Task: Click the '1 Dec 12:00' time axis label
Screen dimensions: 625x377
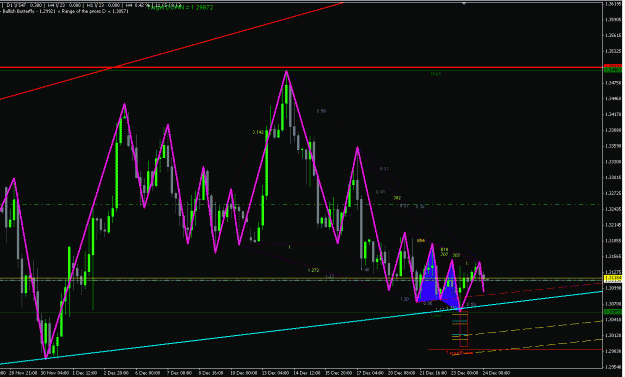Action: [x=85, y=373]
